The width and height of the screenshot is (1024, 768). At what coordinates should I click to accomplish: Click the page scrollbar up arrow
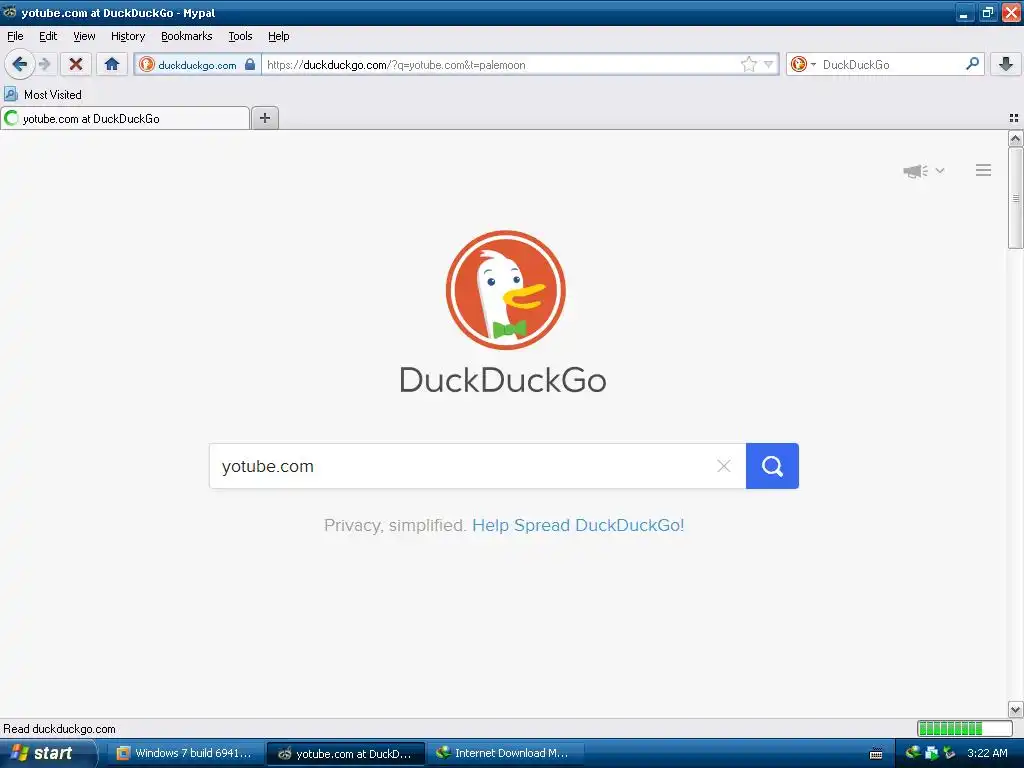[x=1015, y=138]
